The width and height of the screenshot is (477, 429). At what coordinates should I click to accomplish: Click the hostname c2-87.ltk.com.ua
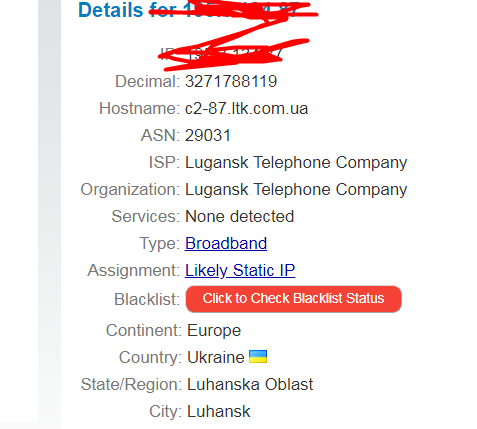pyautogui.click(x=246, y=108)
